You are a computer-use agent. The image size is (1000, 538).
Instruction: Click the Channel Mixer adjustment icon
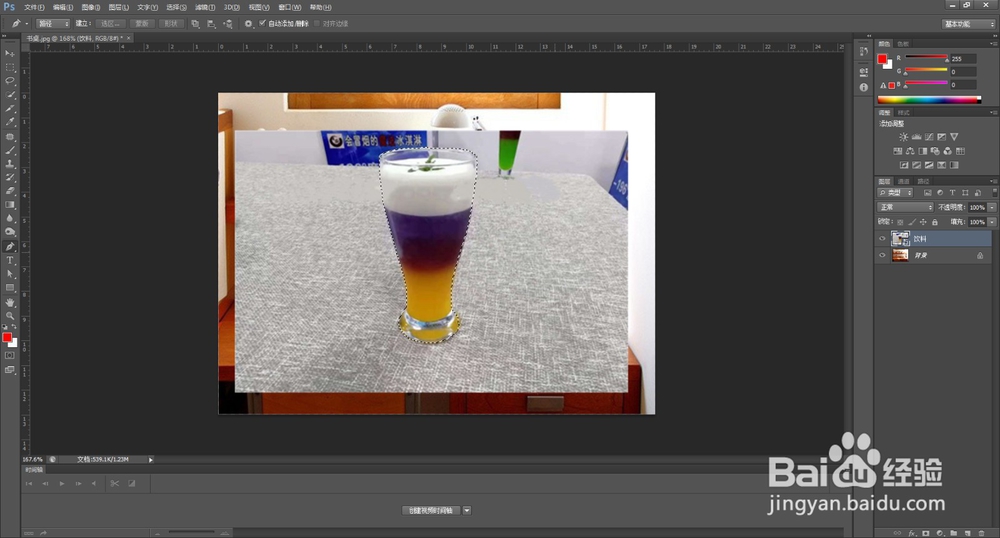coord(947,151)
